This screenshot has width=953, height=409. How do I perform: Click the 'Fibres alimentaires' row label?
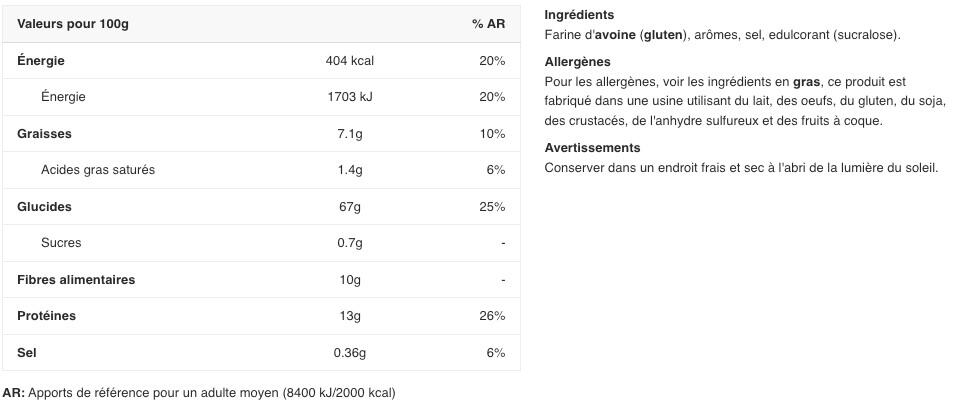tap(76, 280)
